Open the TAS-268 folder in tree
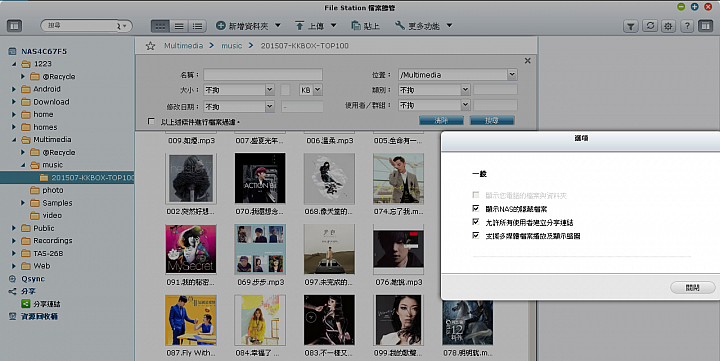The height and width of the screenshot is (361, 720). tap(48, 254)
